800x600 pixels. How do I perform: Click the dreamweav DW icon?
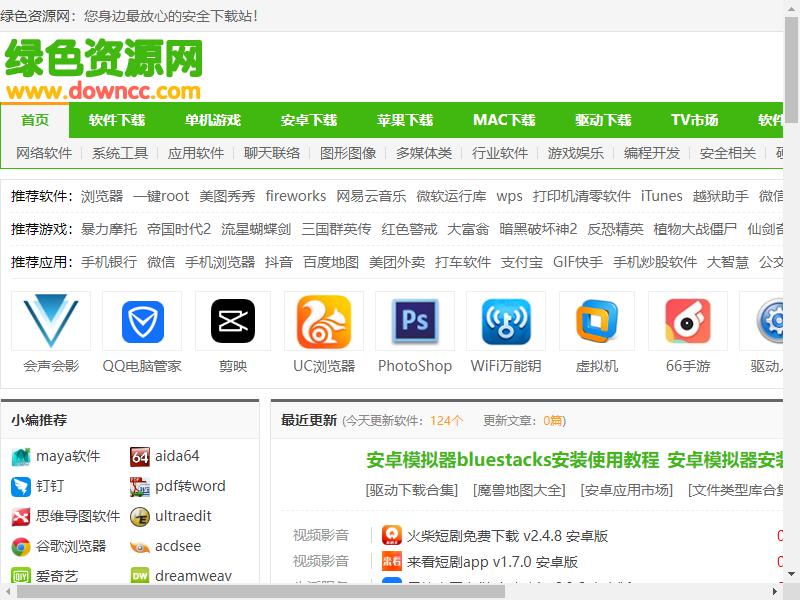click(140, 576)
